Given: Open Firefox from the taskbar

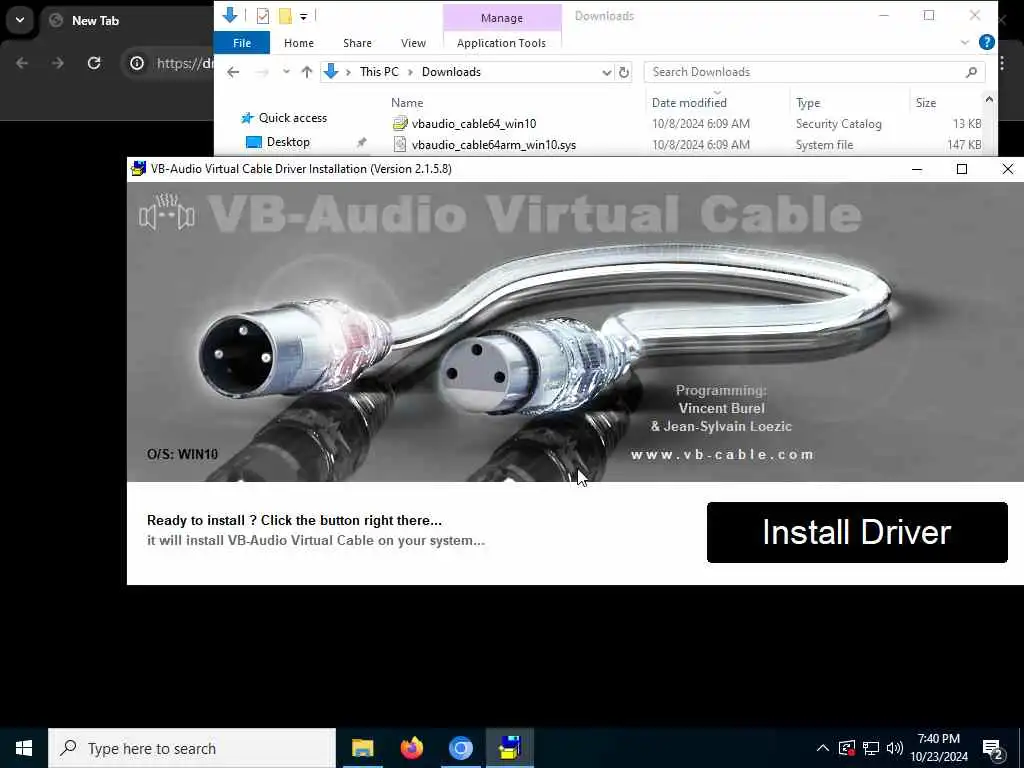Looking at the screenshot, I should pos(411,748).
